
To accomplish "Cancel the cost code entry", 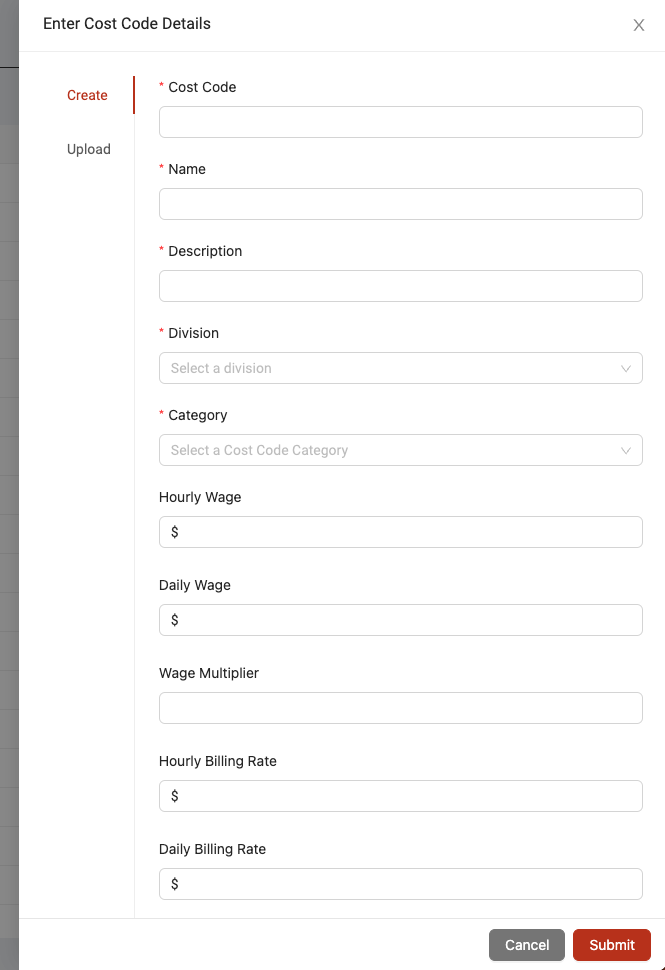I will coord(526,945).
